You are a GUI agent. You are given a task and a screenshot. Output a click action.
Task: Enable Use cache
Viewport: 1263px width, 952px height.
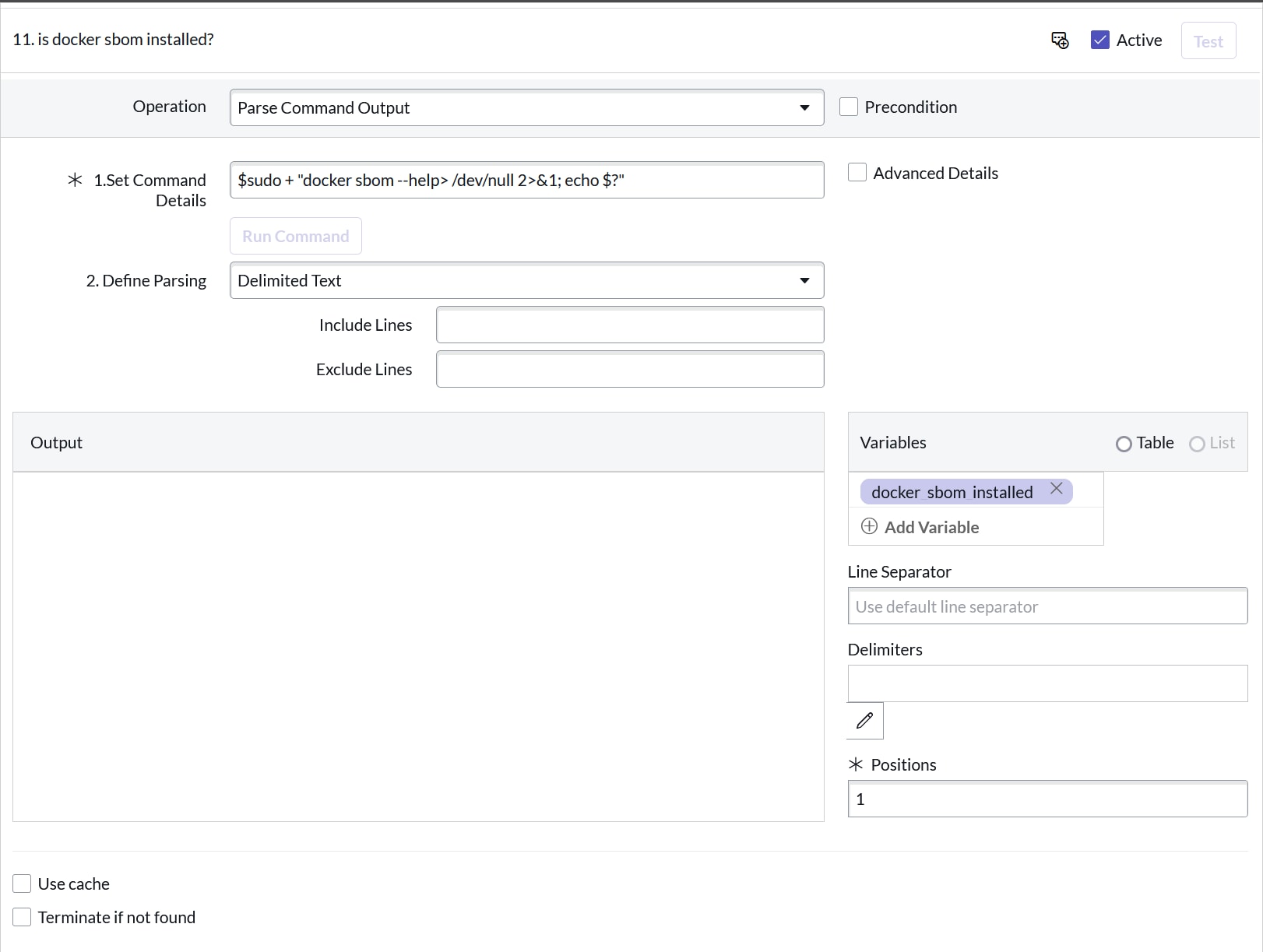[22, 883]
